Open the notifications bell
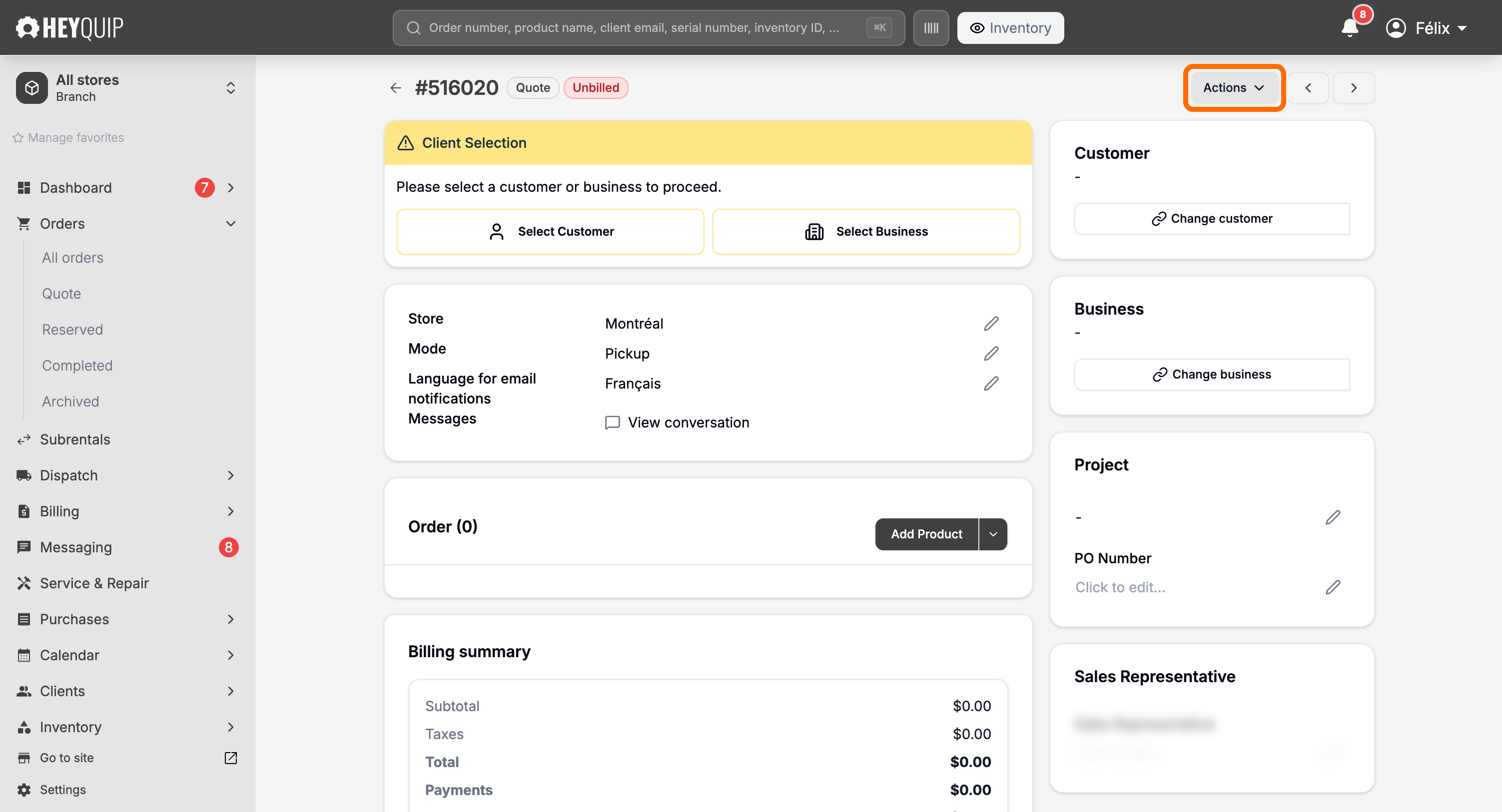Screen dimensions: 1502x812 coord(1350,27)
